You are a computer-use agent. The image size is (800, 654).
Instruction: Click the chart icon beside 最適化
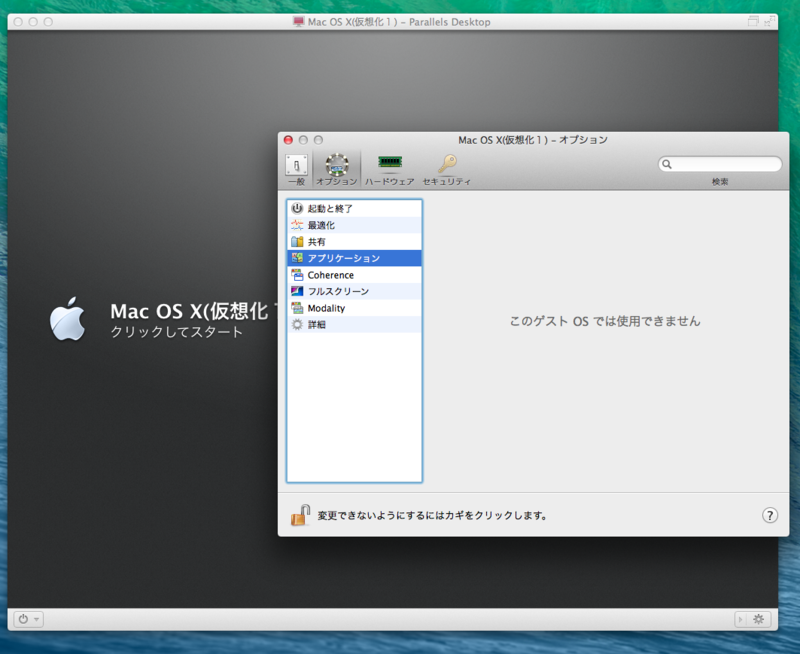point(297,225)
